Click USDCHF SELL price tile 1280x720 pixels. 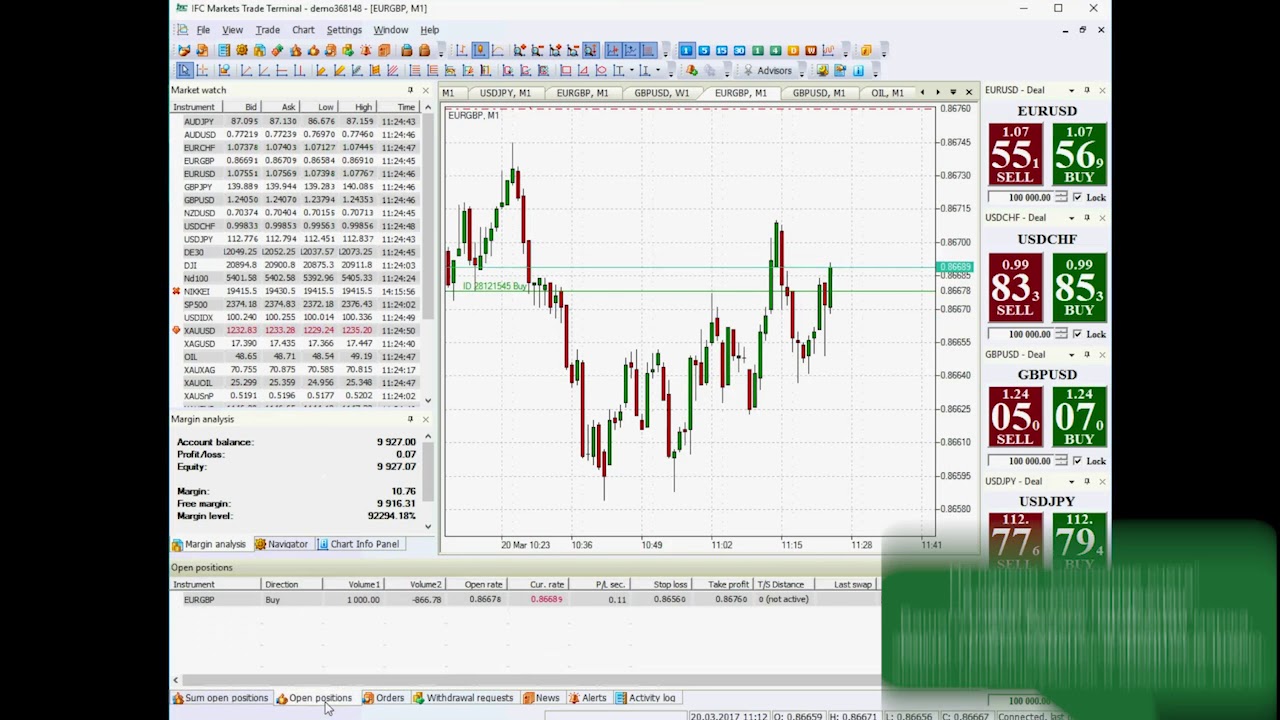[x=1014, y=287]
